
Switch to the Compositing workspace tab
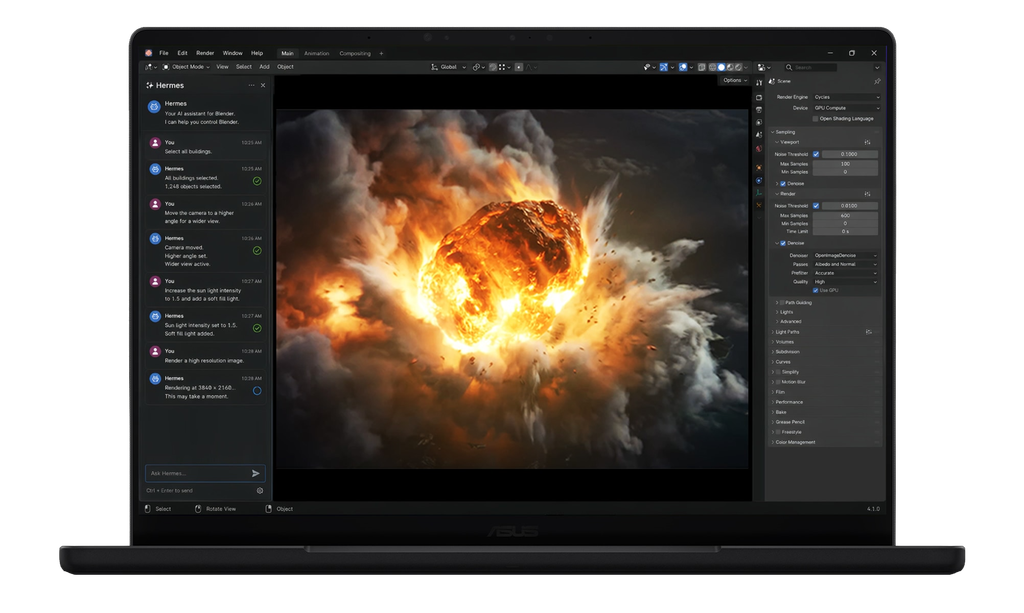point(355,54)
